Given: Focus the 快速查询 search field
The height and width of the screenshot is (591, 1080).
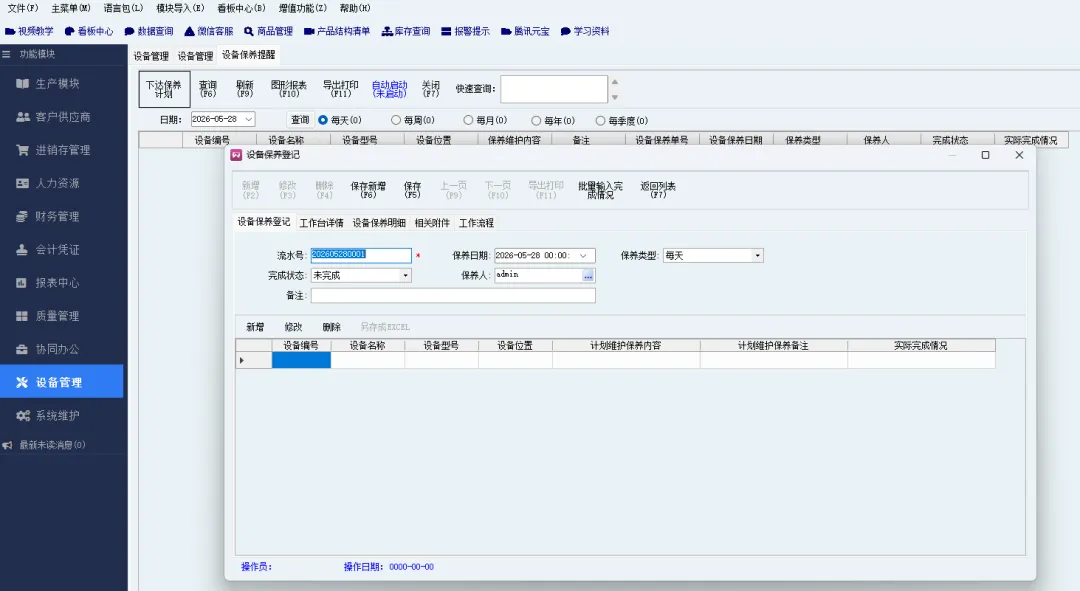Looking at the screenshot, I should pyautogui.click(x=554, y=90).
